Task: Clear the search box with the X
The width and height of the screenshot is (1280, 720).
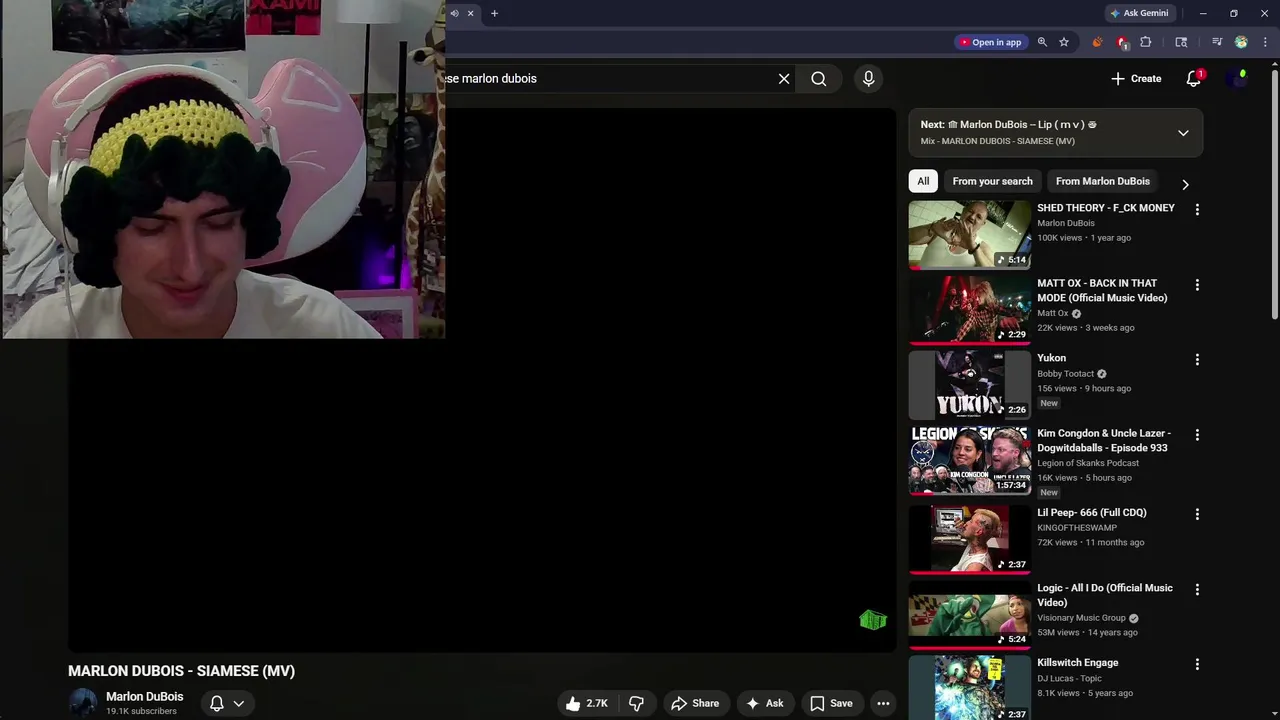Action: (784, 79)
